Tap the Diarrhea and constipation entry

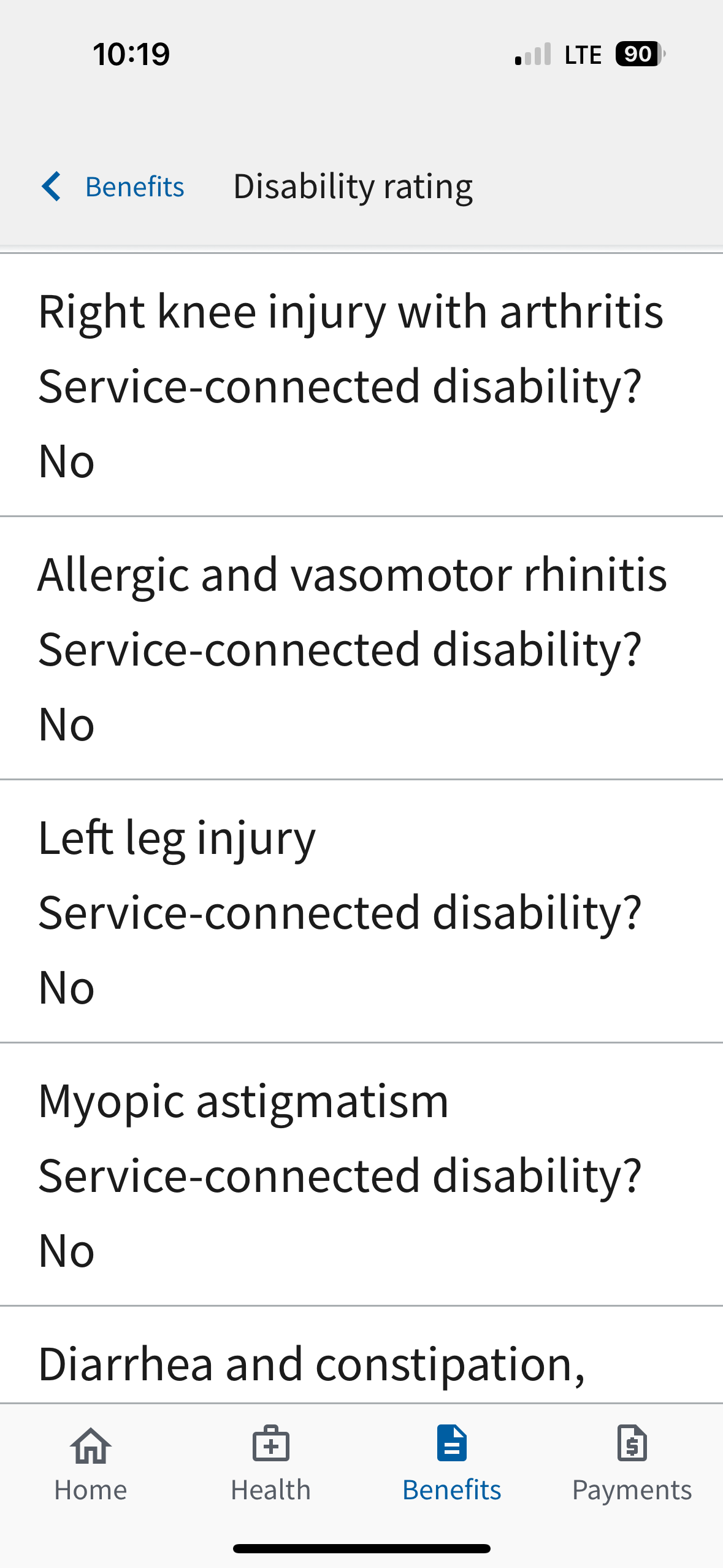coord(312,1364)
